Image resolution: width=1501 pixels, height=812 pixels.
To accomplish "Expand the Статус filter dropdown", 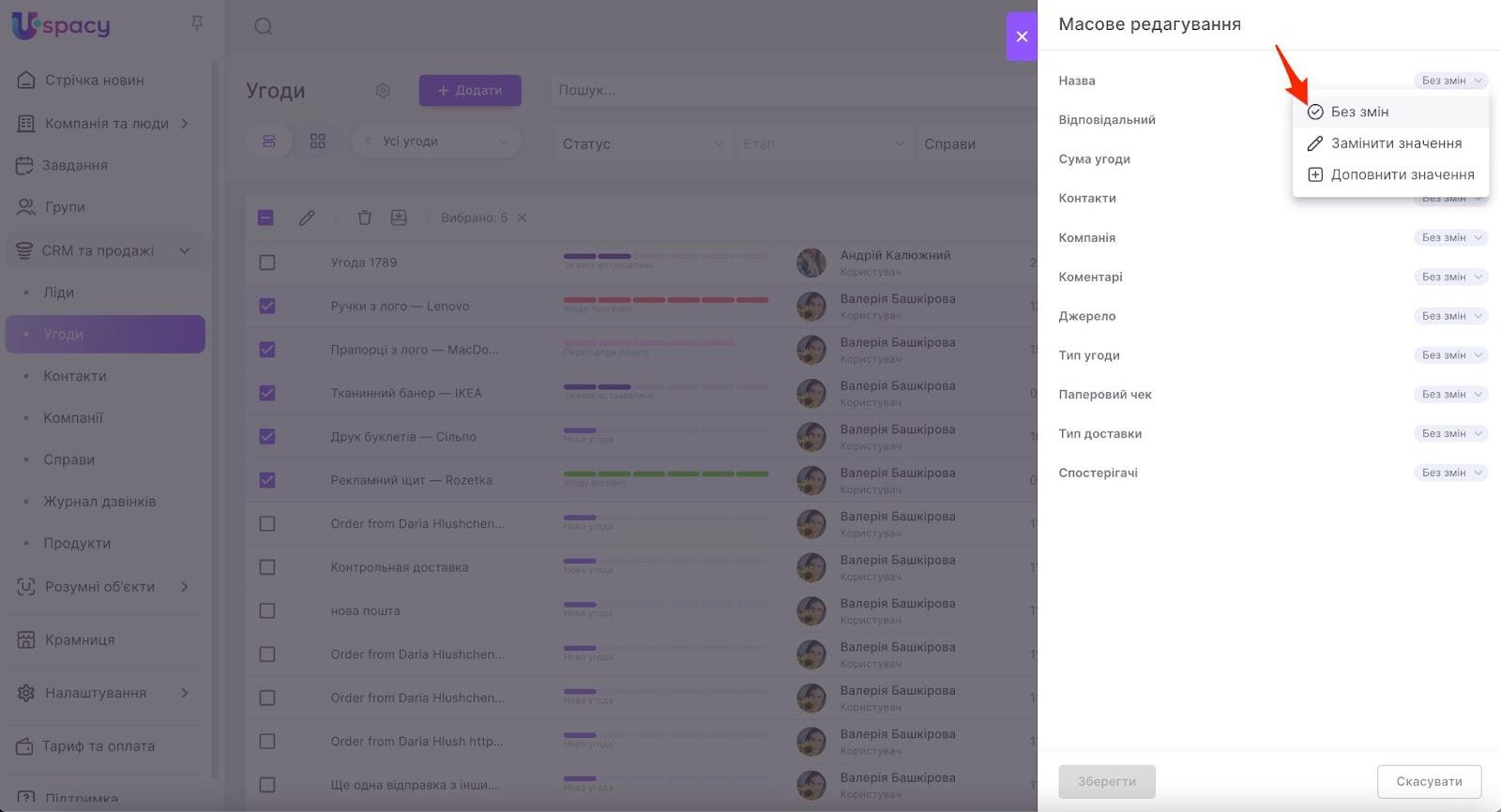I will click(643, 143).
